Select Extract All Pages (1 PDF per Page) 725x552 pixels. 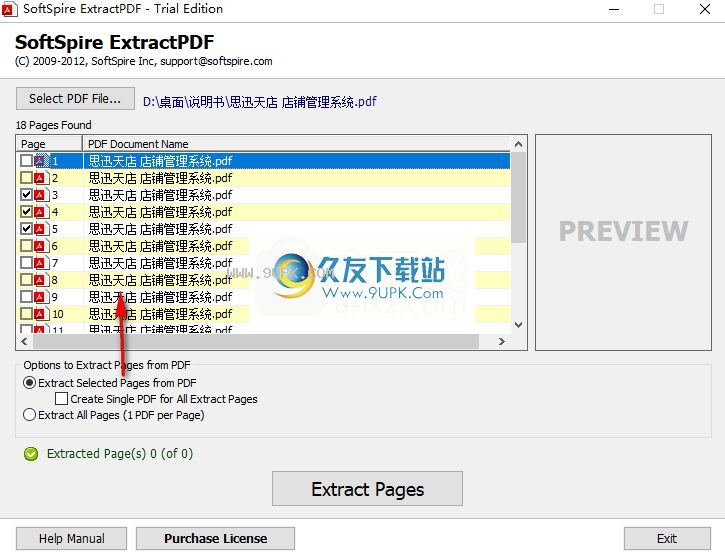tap(29, 415)
